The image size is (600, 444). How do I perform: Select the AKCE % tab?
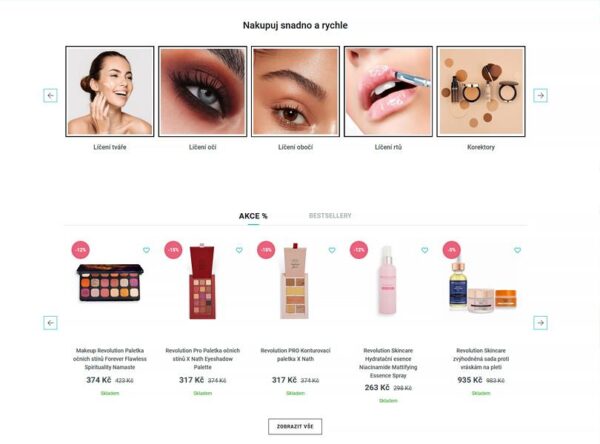pyautogui.click(x=253, y=216)
